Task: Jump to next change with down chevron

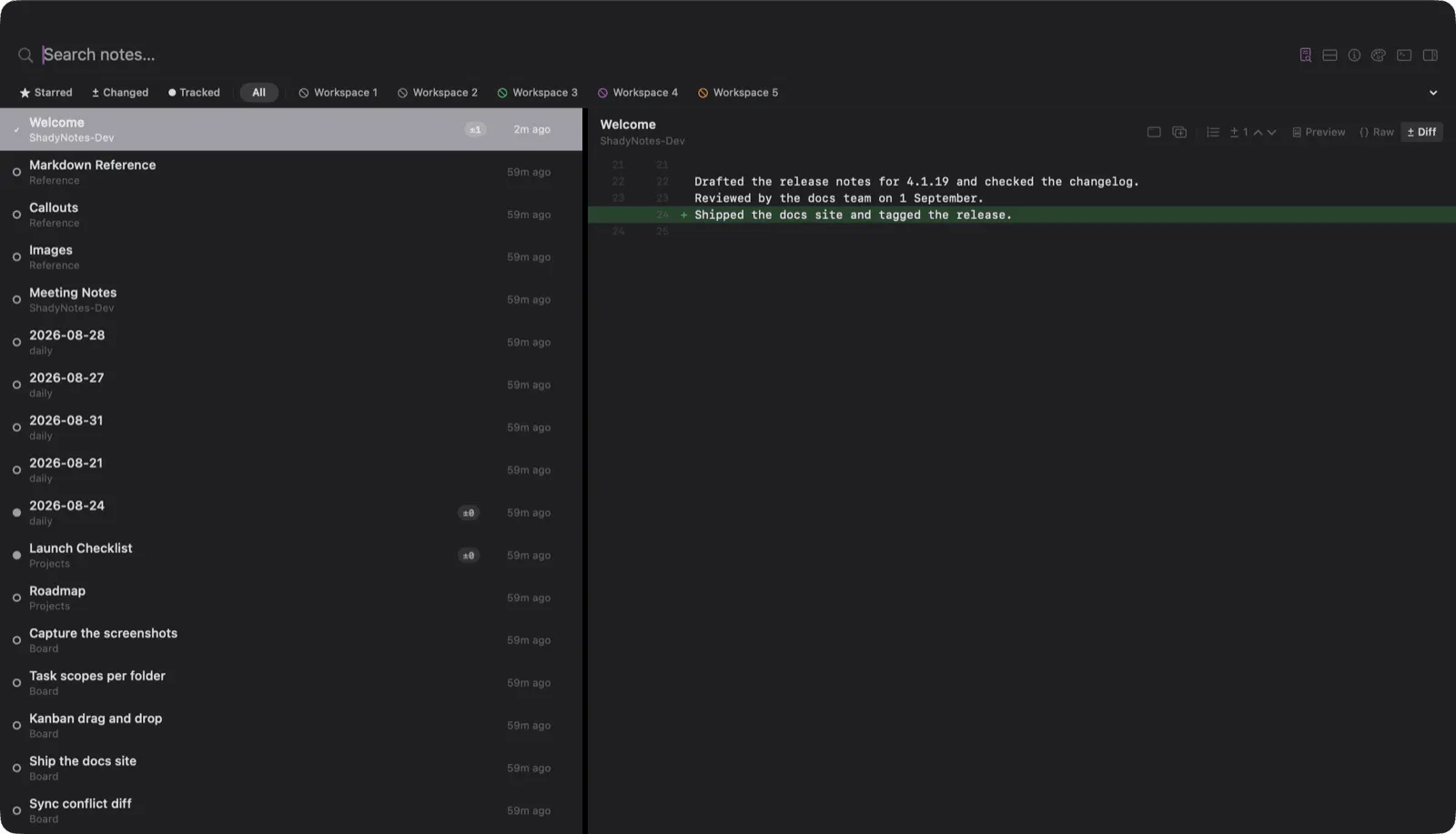Action: [1271, 132]
